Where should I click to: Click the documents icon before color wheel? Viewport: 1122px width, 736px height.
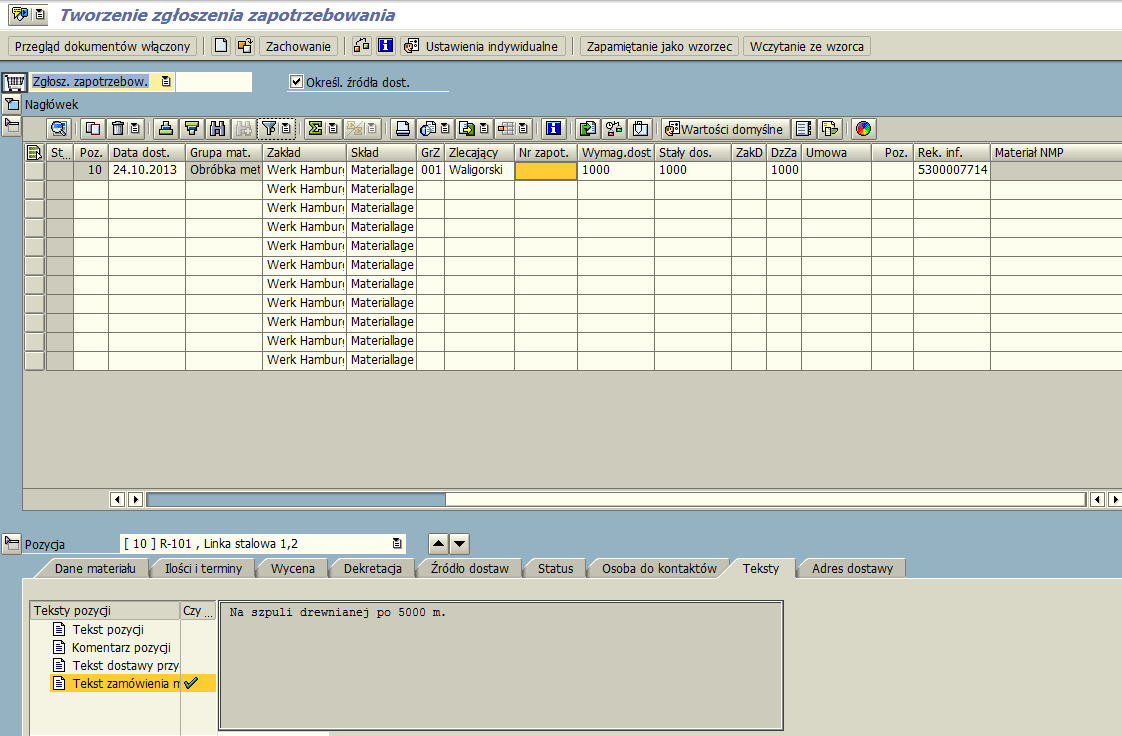click(x=830, y=129)
